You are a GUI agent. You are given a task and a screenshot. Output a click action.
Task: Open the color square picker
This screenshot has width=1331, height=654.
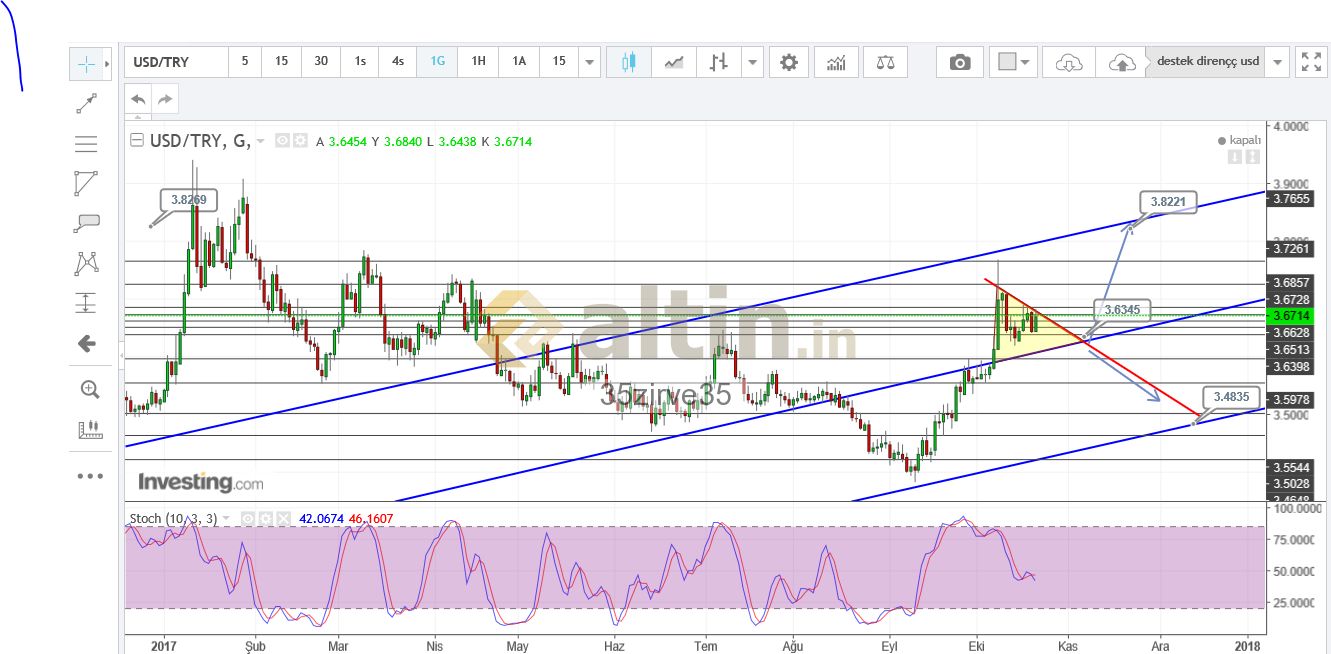pyautogui.click(x=1007, y=62)
